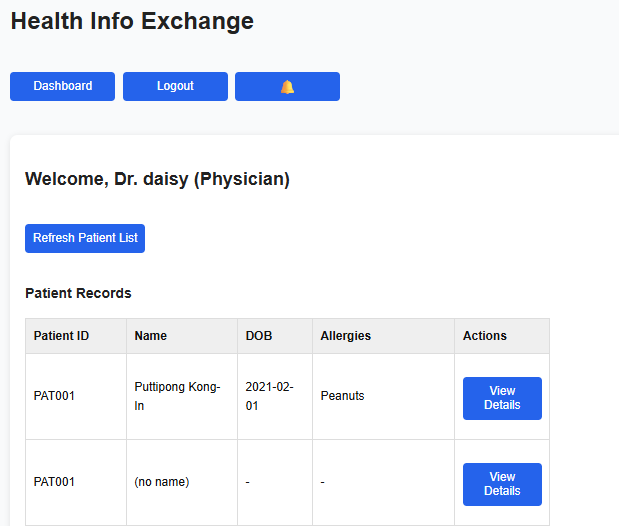Click the Patient ID column header
The width and height of the screenshot is (619, 526).
coord(61,336)
